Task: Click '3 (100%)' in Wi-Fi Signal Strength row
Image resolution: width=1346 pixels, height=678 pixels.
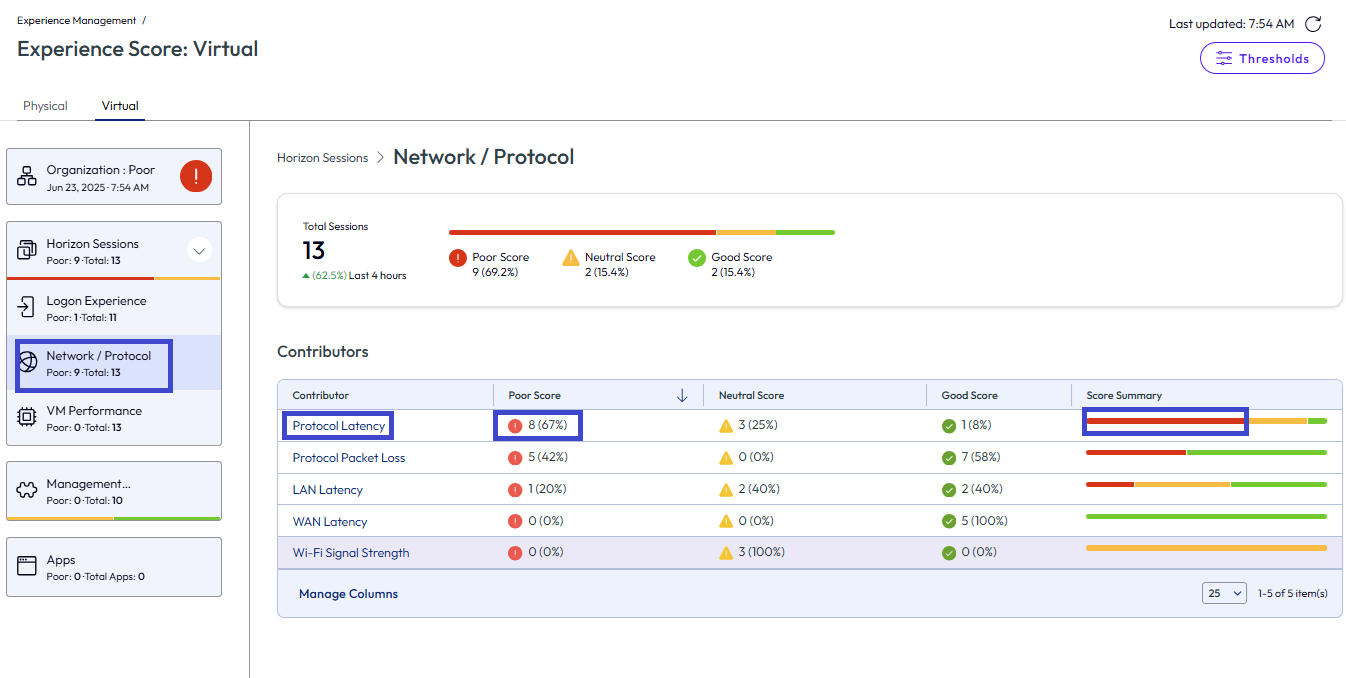Action: coord(762,553)
